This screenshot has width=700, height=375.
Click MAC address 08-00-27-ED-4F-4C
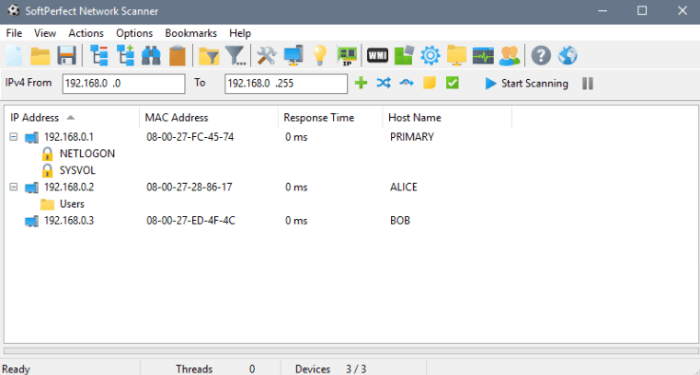tap(191, 221)
